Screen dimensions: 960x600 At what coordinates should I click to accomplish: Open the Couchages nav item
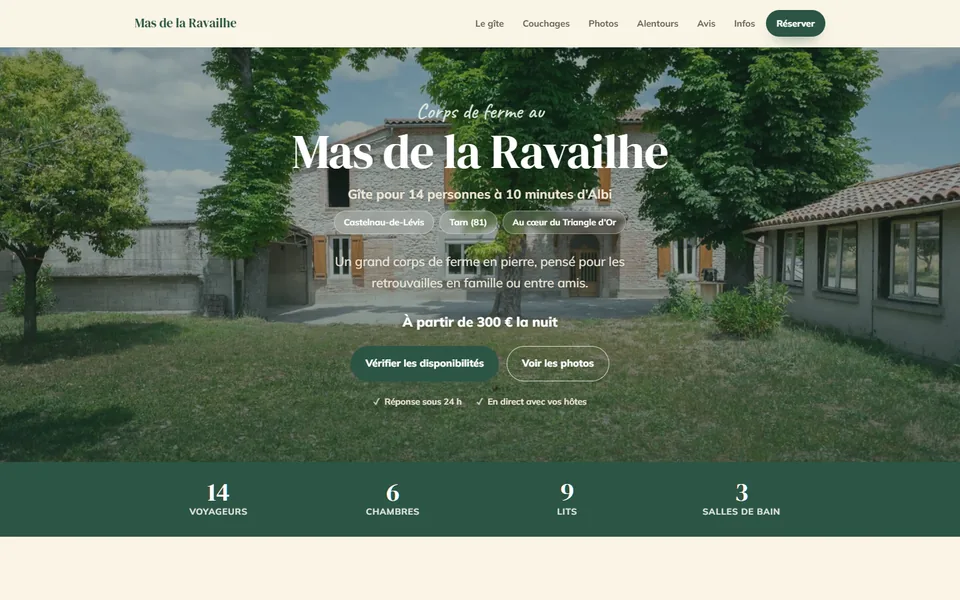(546, 23)
